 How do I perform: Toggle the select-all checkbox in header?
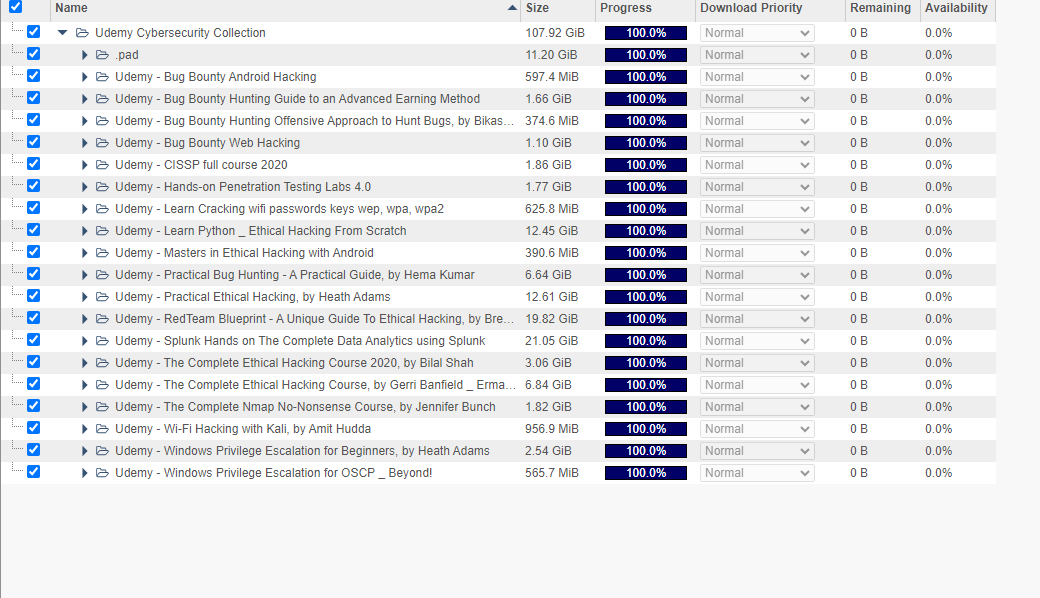coord(15,7)
